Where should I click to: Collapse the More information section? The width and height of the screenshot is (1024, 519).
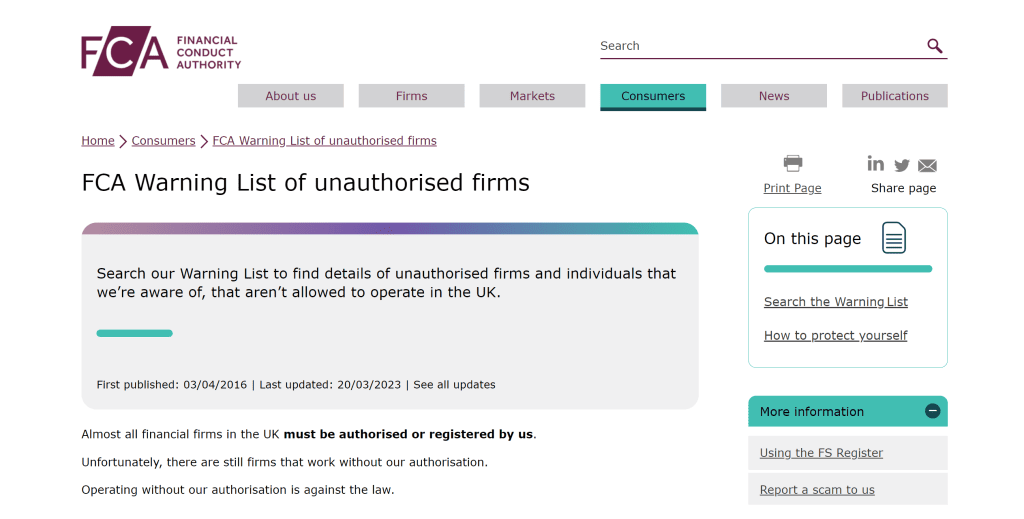[x=932, y=411]
